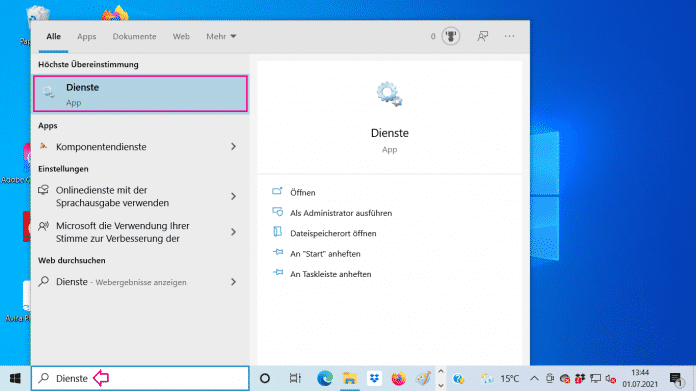The width and height of the screenshot is (696, 391).
Task: Click the pin icon beside An Taskleiste anheften
Action: [x=278, y=272]
